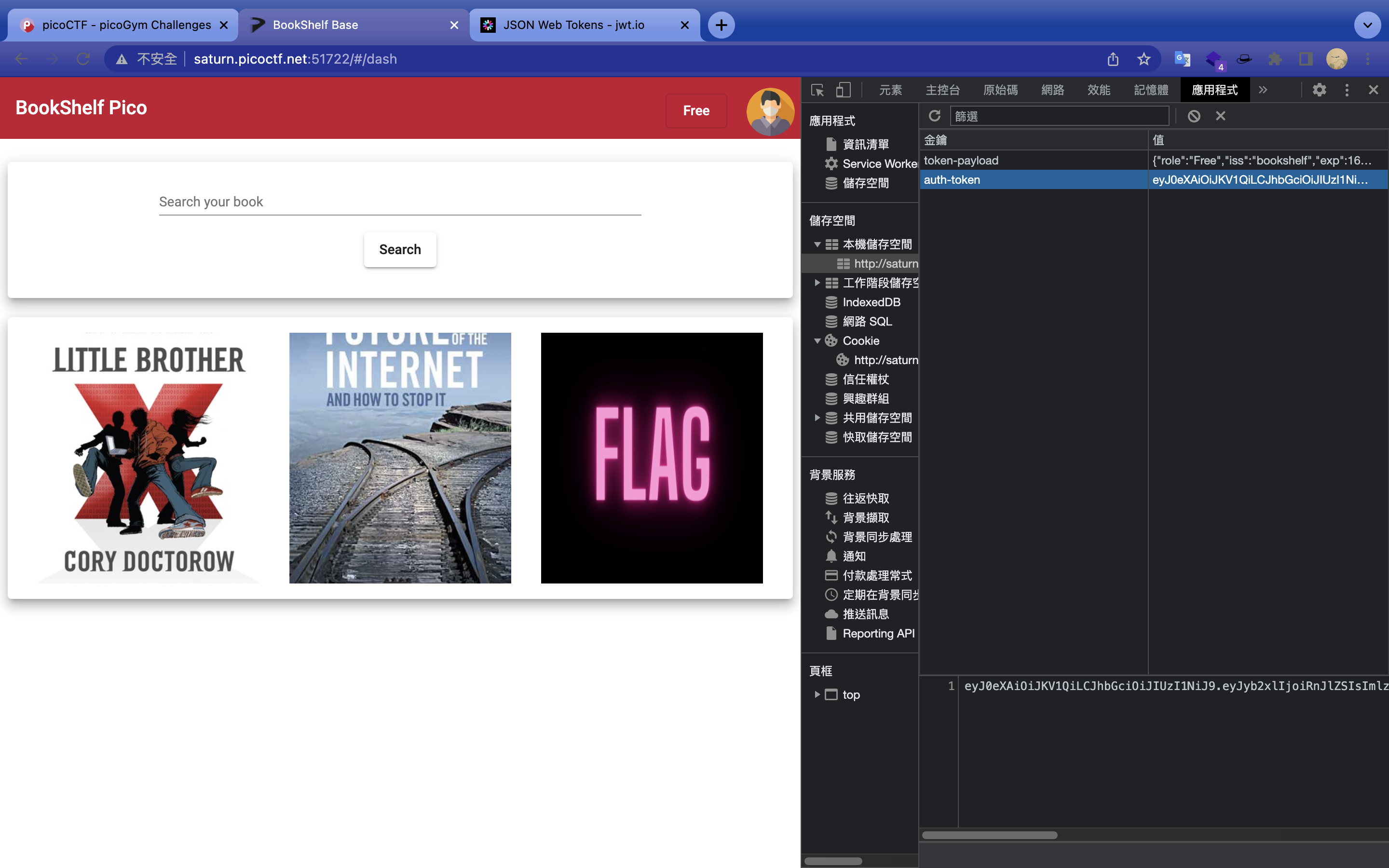Collapse the 本機儲存空間 tree node
Screen dimensions: 1389x868
pyautogui.click(x=817, y=244)
